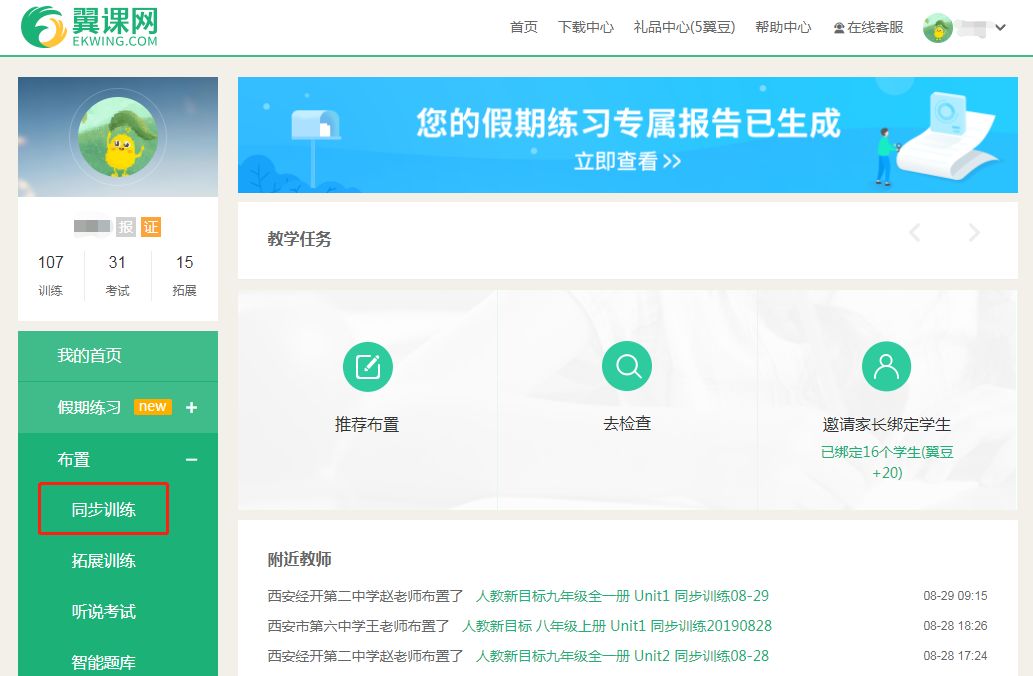The image size is (1033, 676).
Task: Click the right arrow in 教学任务 section
Action: 973,232
